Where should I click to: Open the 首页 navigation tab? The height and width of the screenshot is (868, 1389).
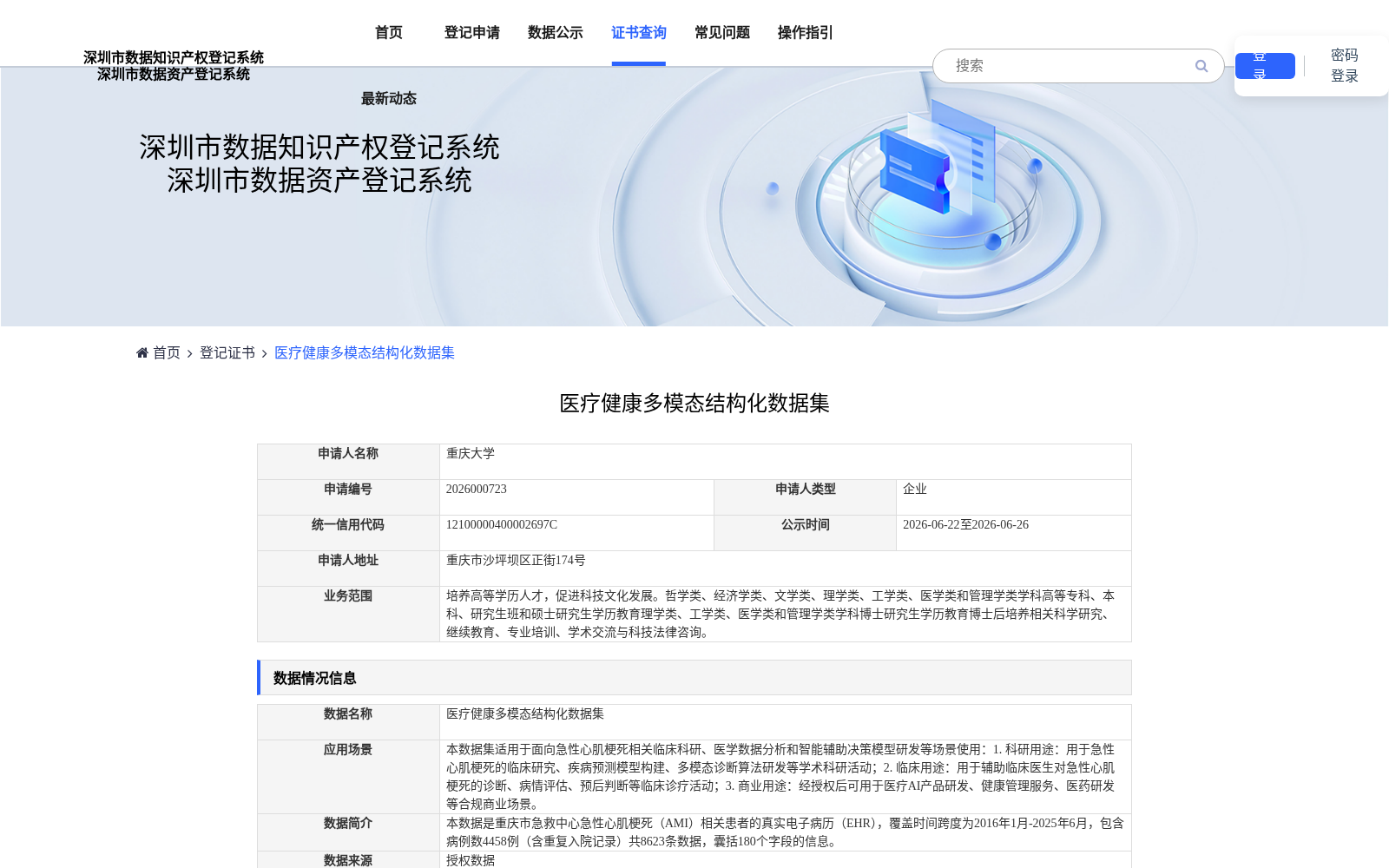tap(389, 33)
